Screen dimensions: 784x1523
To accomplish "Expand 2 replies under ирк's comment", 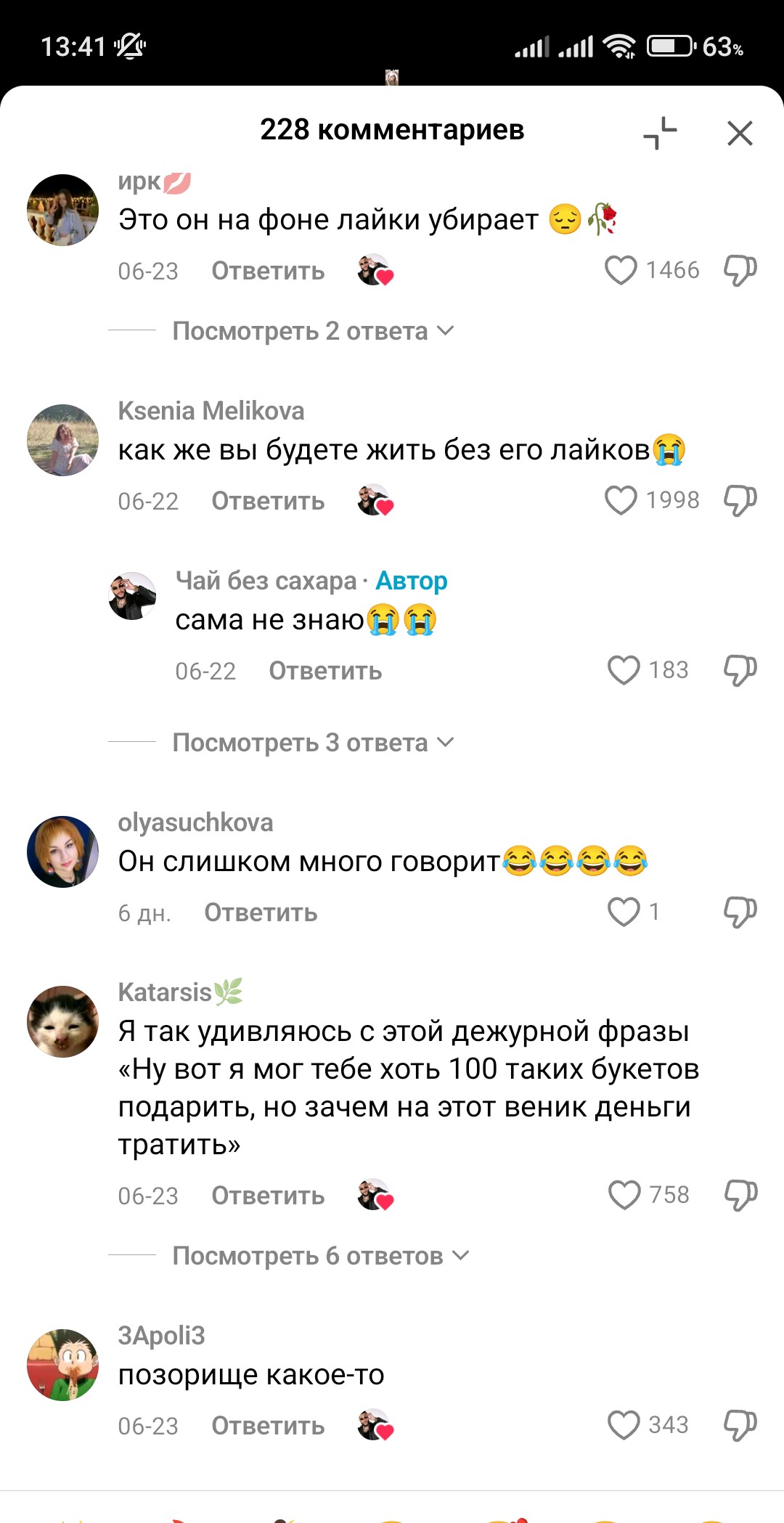I will click(x=313, y=331).
